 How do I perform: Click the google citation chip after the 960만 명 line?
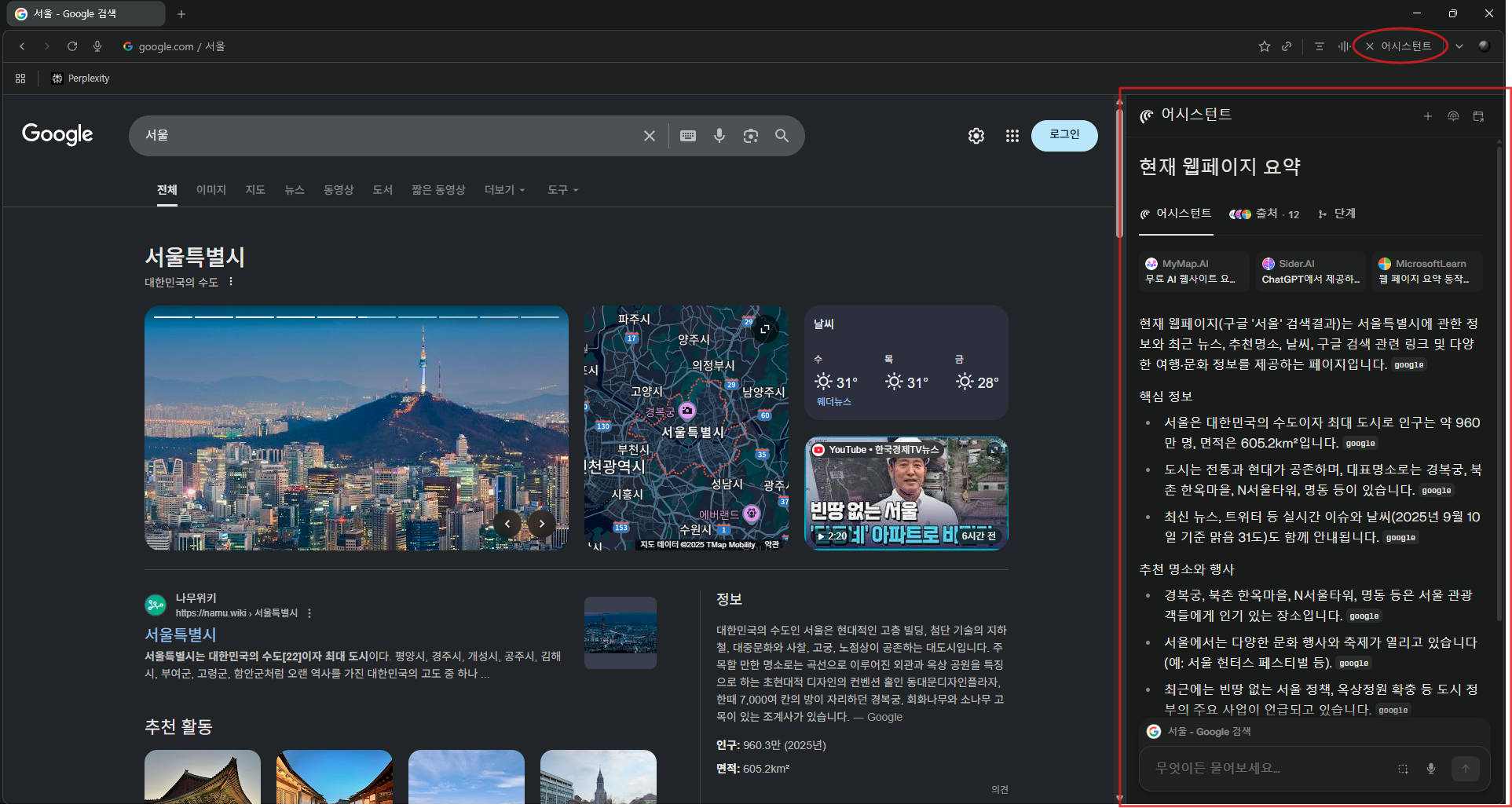point(1360,444)
